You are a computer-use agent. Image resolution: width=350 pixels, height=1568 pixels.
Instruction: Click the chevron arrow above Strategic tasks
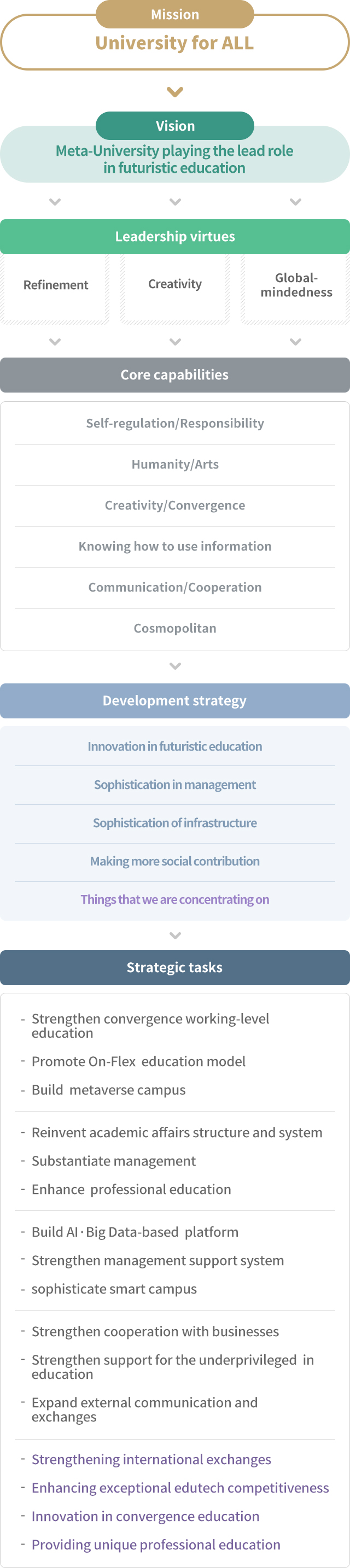pyautogui.click(x=174, y=935)
